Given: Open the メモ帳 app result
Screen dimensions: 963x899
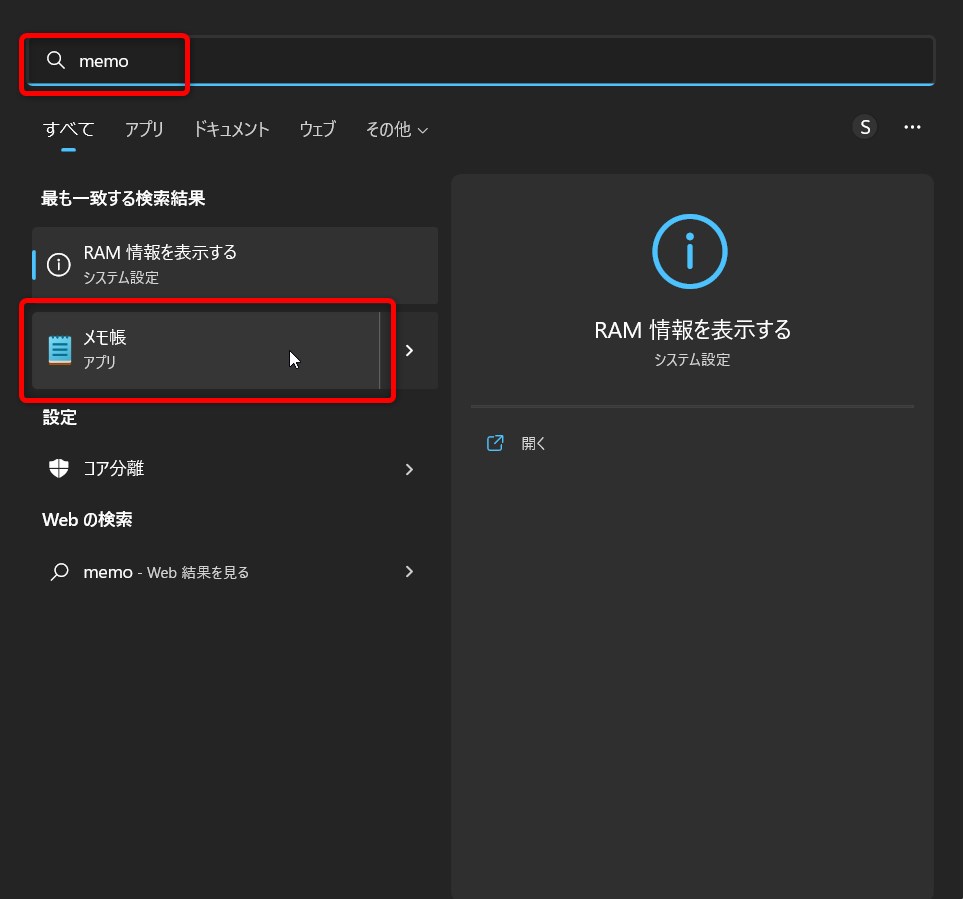Looking at the screenshot, I should (206, 350).
